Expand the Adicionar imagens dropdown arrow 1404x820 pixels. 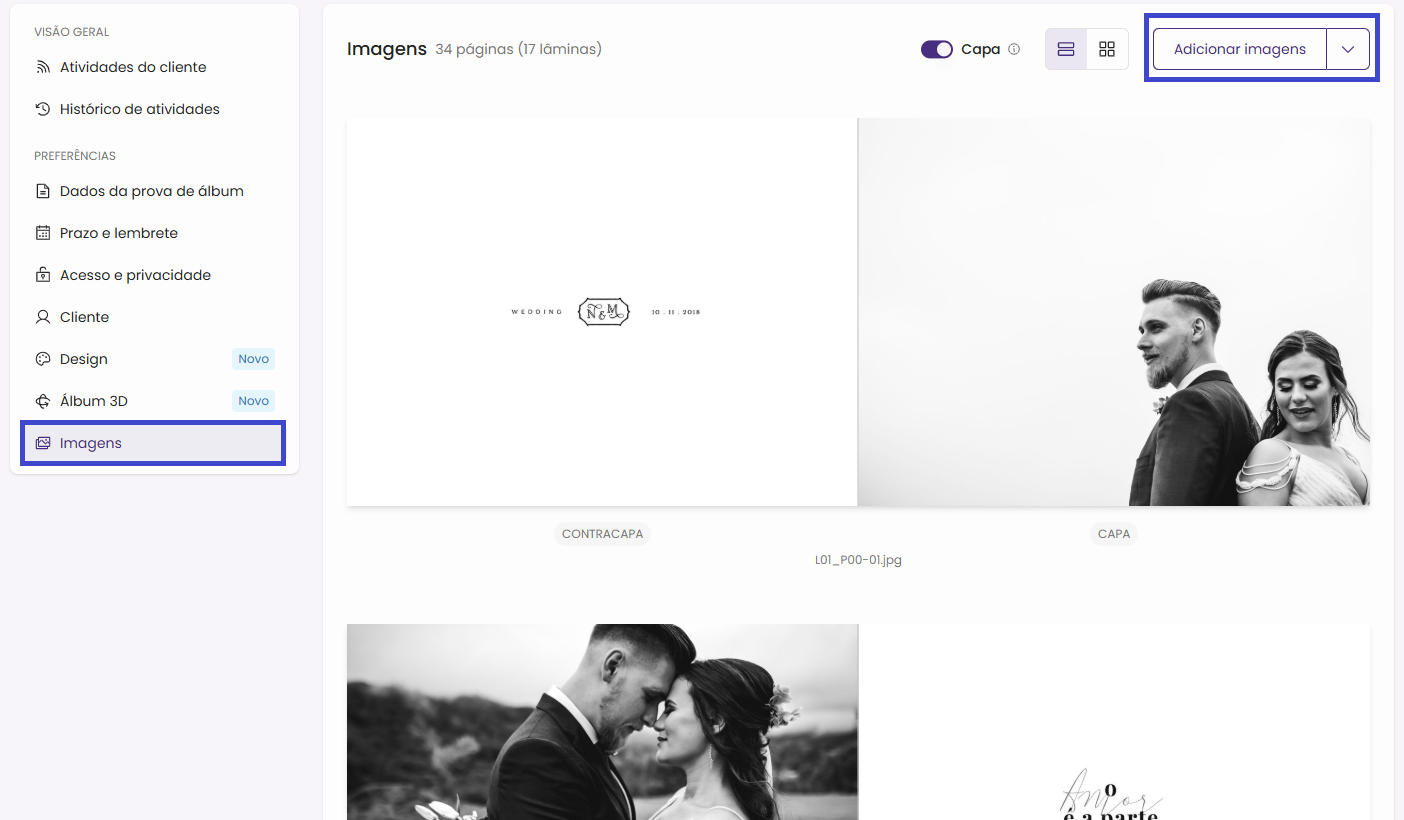(x=1348, y=49)
